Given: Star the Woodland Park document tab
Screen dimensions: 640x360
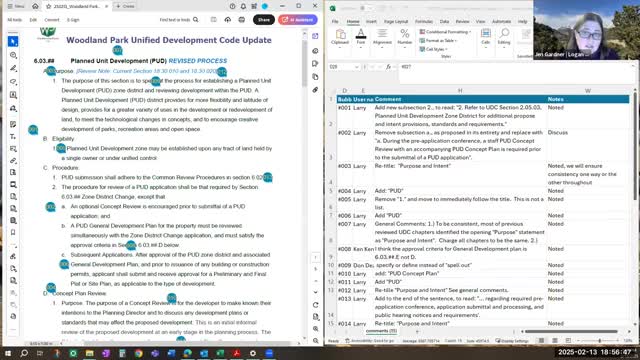Looking at the screenshot, I should (49, 6).
